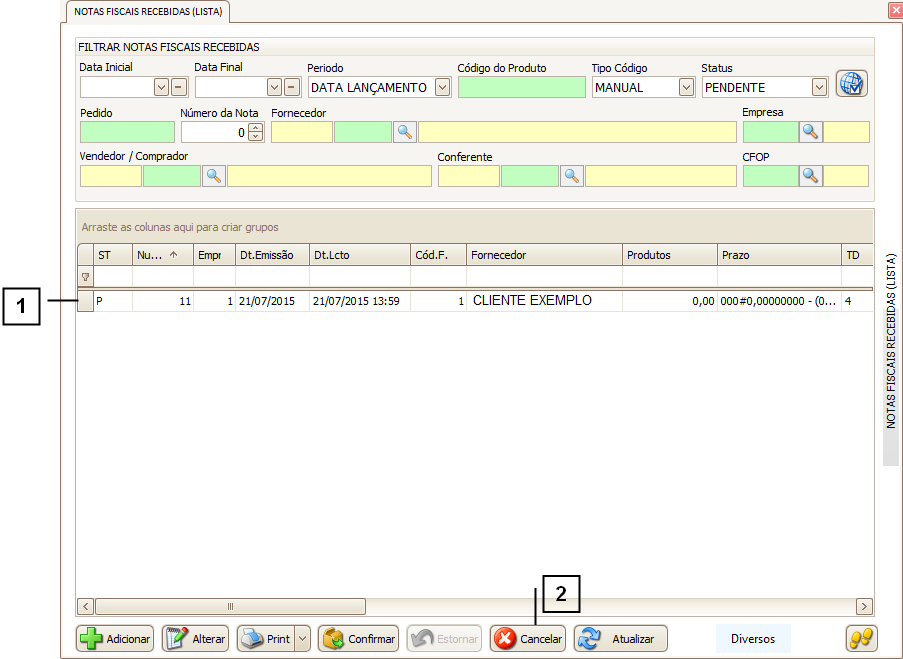The image size is (903, 659).
Task: Open the Status PENDENTE dropdown
Action: (819, 87)
